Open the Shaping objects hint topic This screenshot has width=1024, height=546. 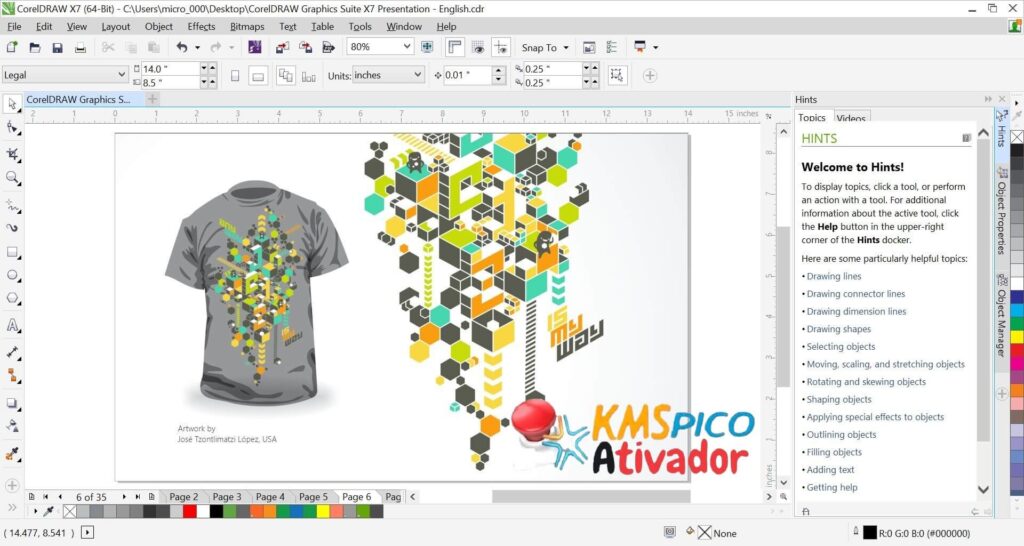(839, 400)
